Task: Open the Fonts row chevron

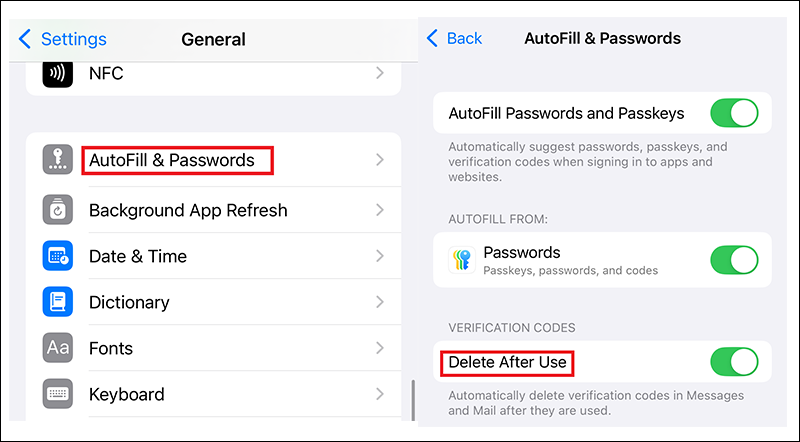Action: (x=380, y=348)
